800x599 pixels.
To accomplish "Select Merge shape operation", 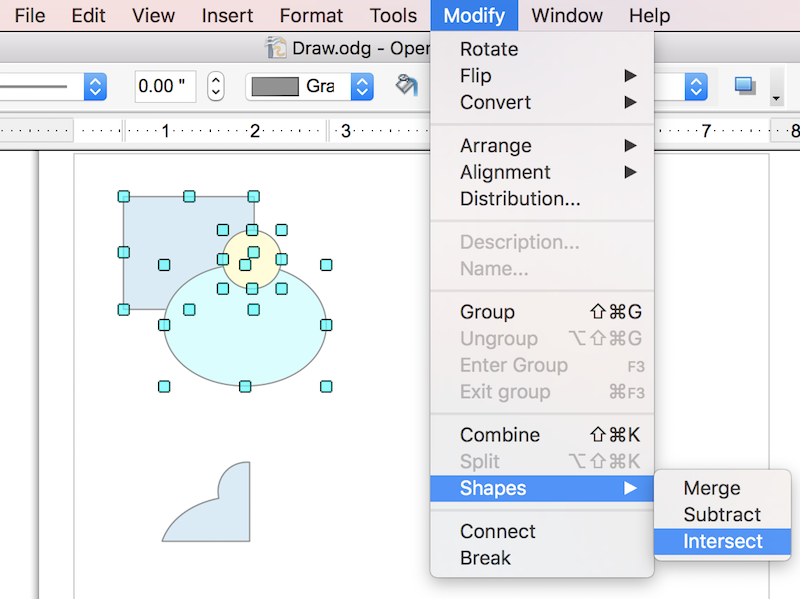I will pos(711,488).
